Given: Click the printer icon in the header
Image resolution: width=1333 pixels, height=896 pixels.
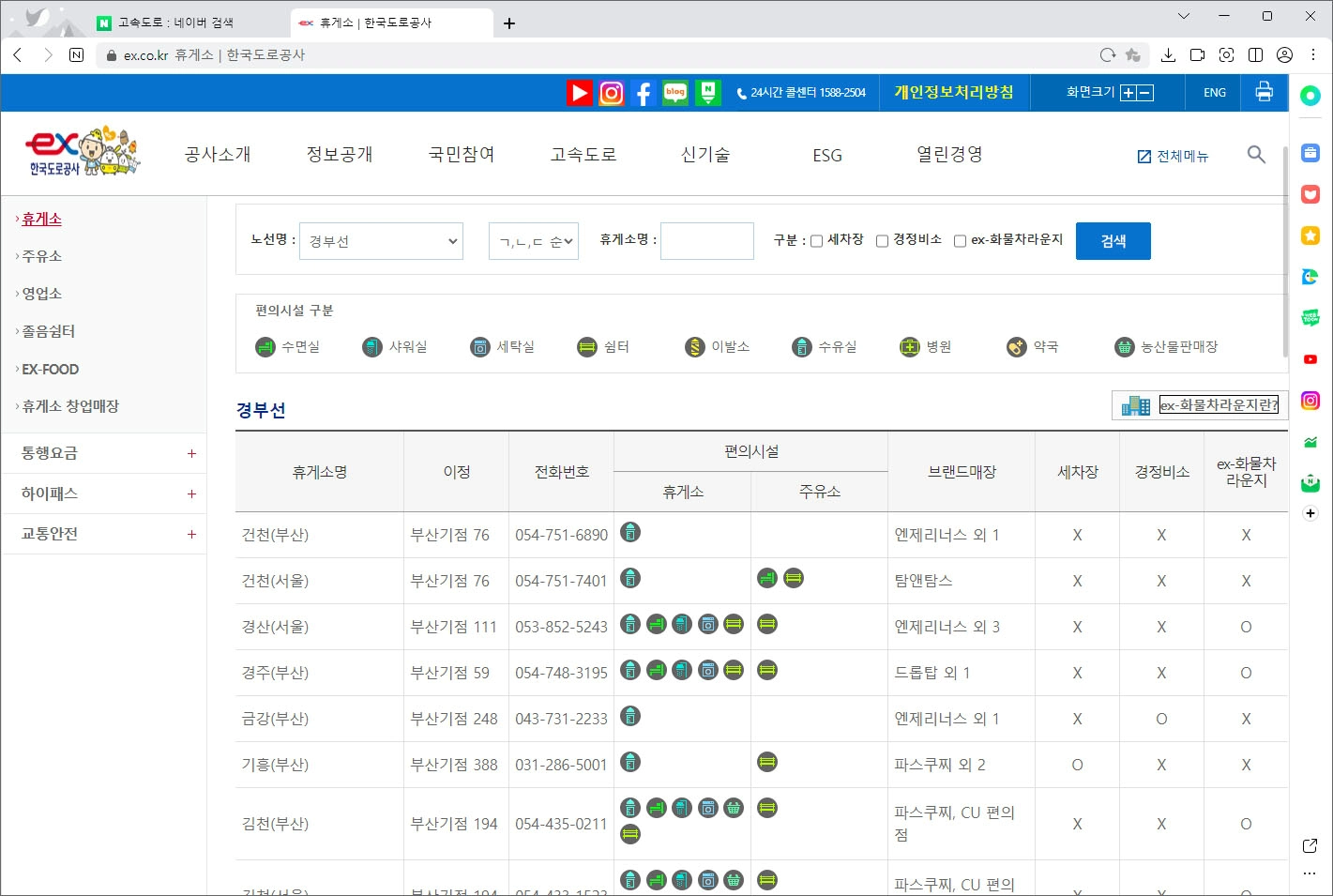Looking at the screenshot, I should click(x=1264, y=92).
